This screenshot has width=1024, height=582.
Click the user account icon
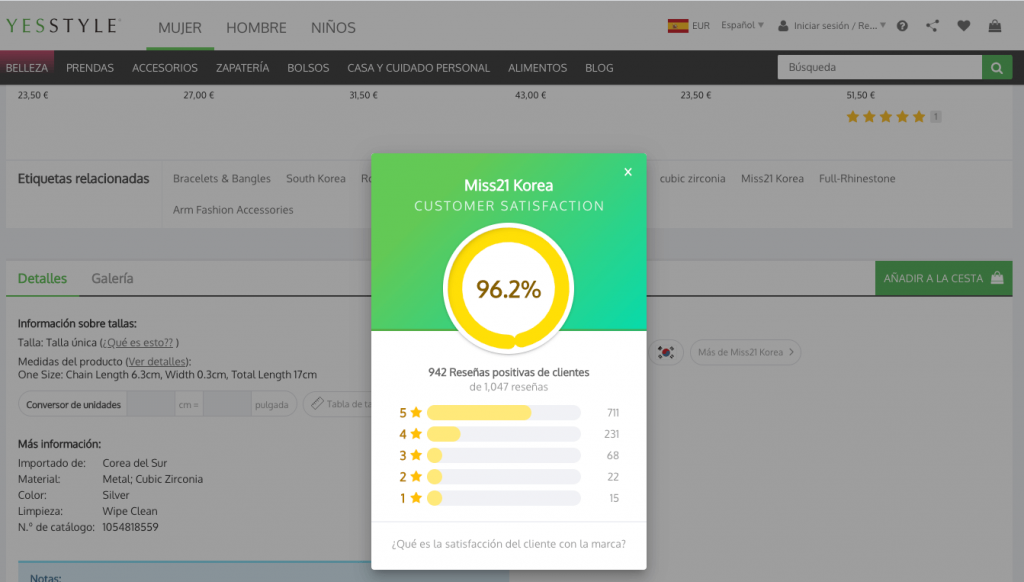pyautogui.click(x=783, y=25)
